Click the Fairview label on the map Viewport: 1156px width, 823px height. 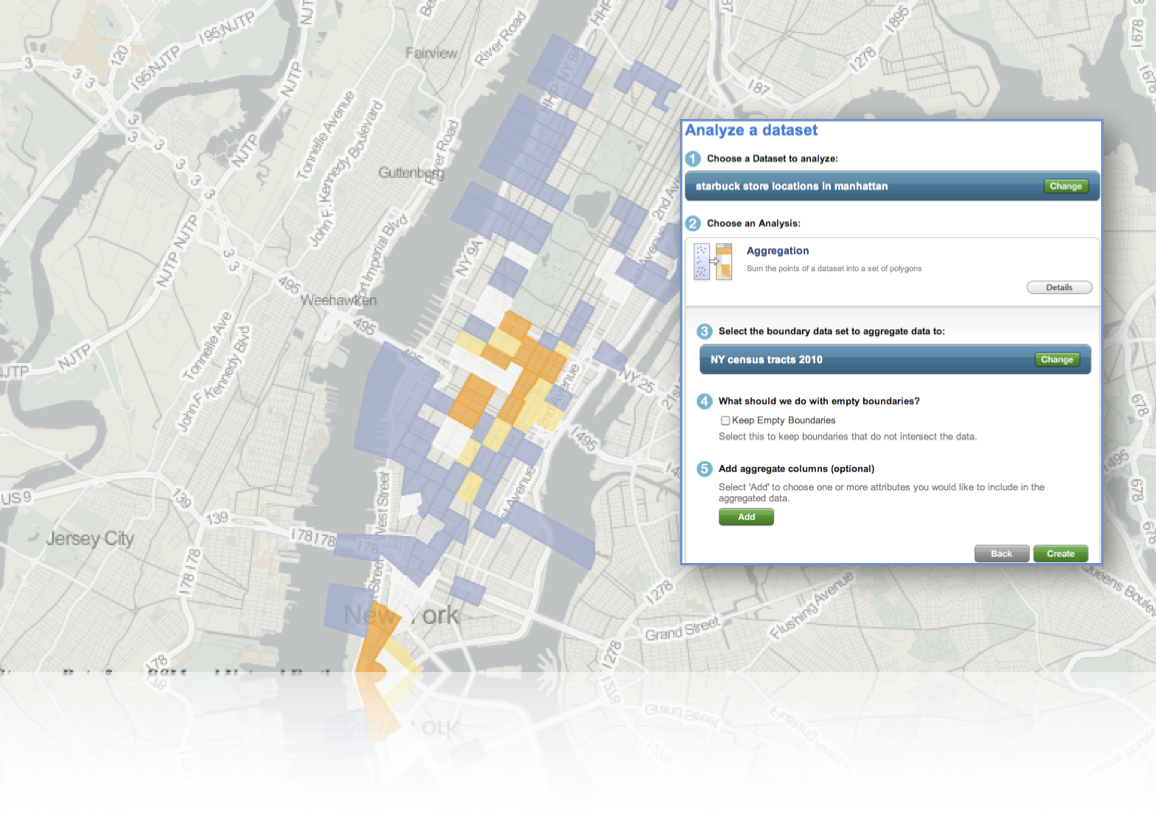(431, 53)
